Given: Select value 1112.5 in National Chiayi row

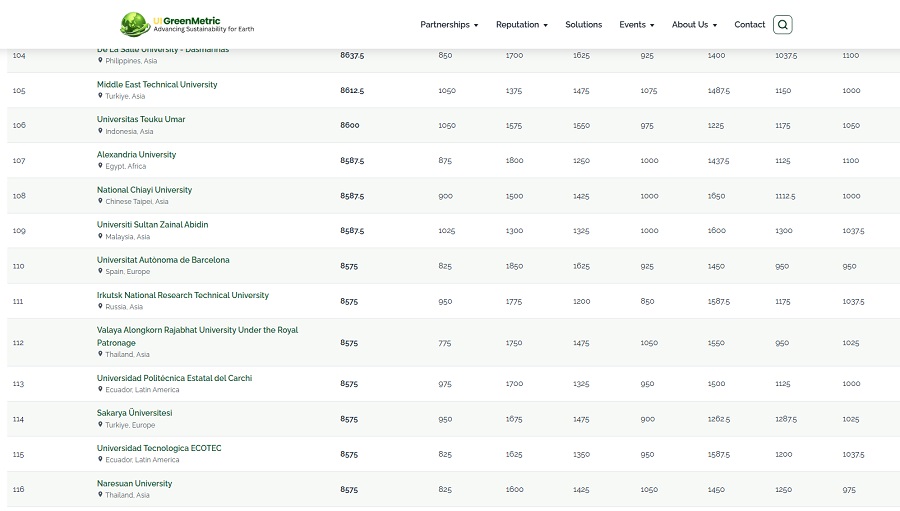Looking at the screenshot, I should click(x=785, y=196).
